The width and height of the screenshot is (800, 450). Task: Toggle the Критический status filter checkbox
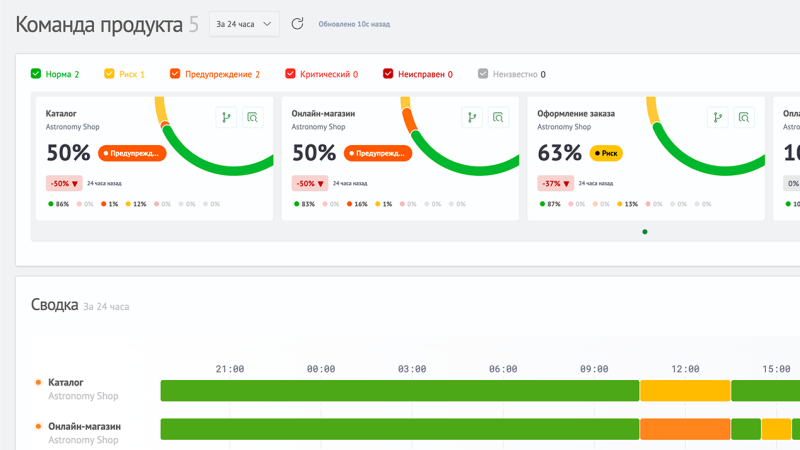click(x=290, y=73)
